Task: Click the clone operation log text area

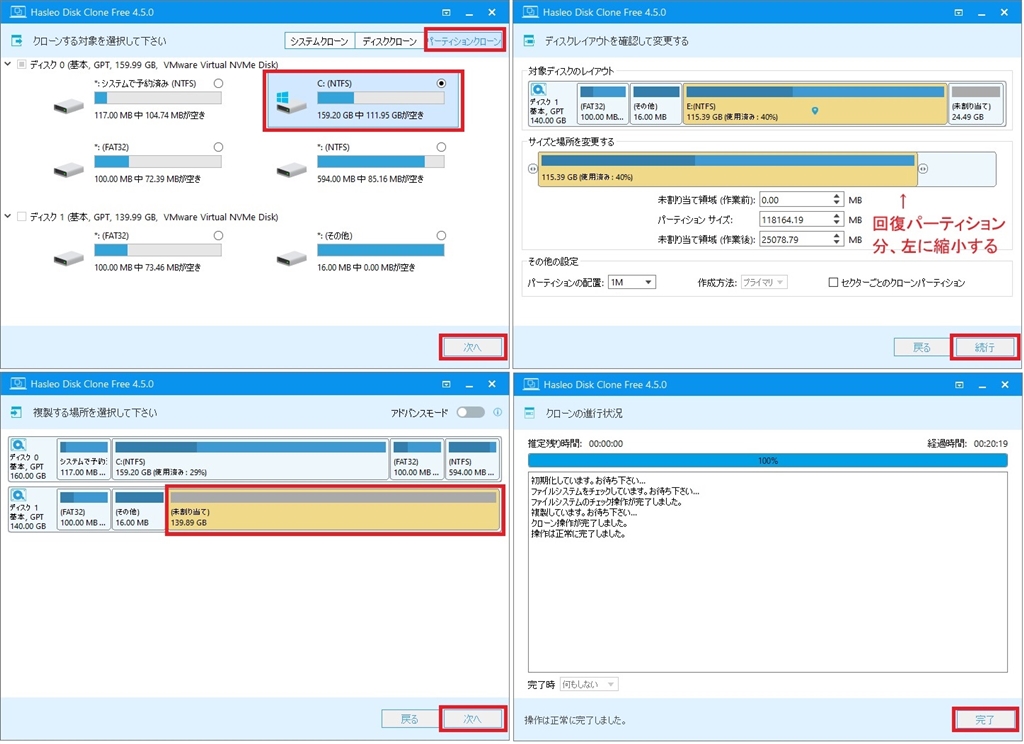Action: coord(767,572)
